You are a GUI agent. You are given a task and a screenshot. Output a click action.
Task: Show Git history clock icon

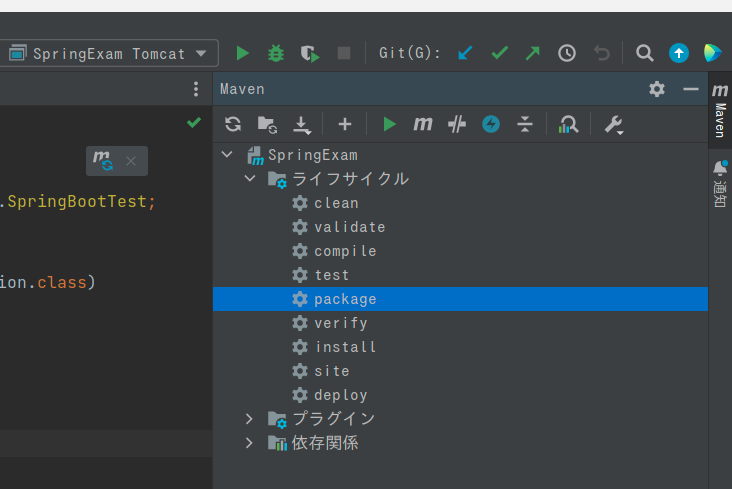click(x=567, y=53)
